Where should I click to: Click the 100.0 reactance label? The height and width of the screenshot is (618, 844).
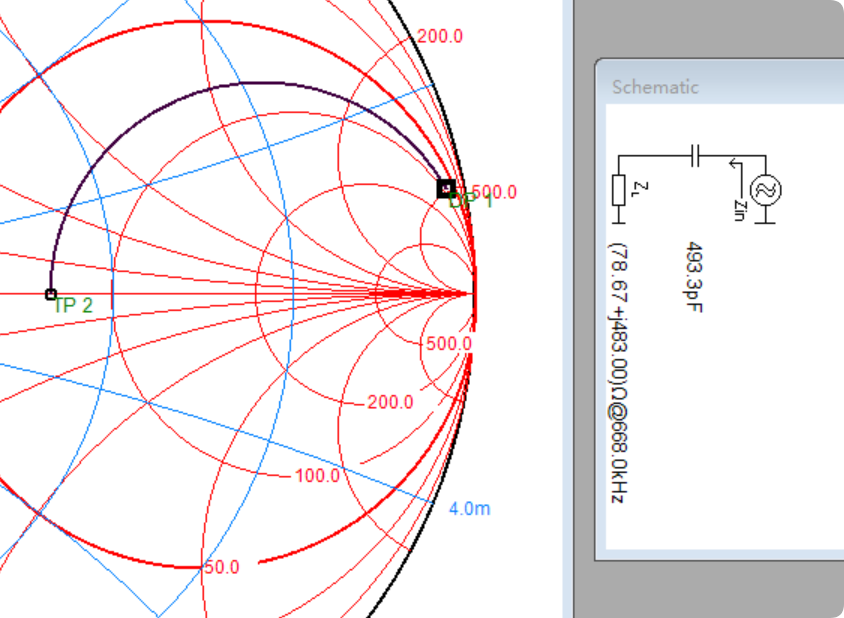pos(317,476)
